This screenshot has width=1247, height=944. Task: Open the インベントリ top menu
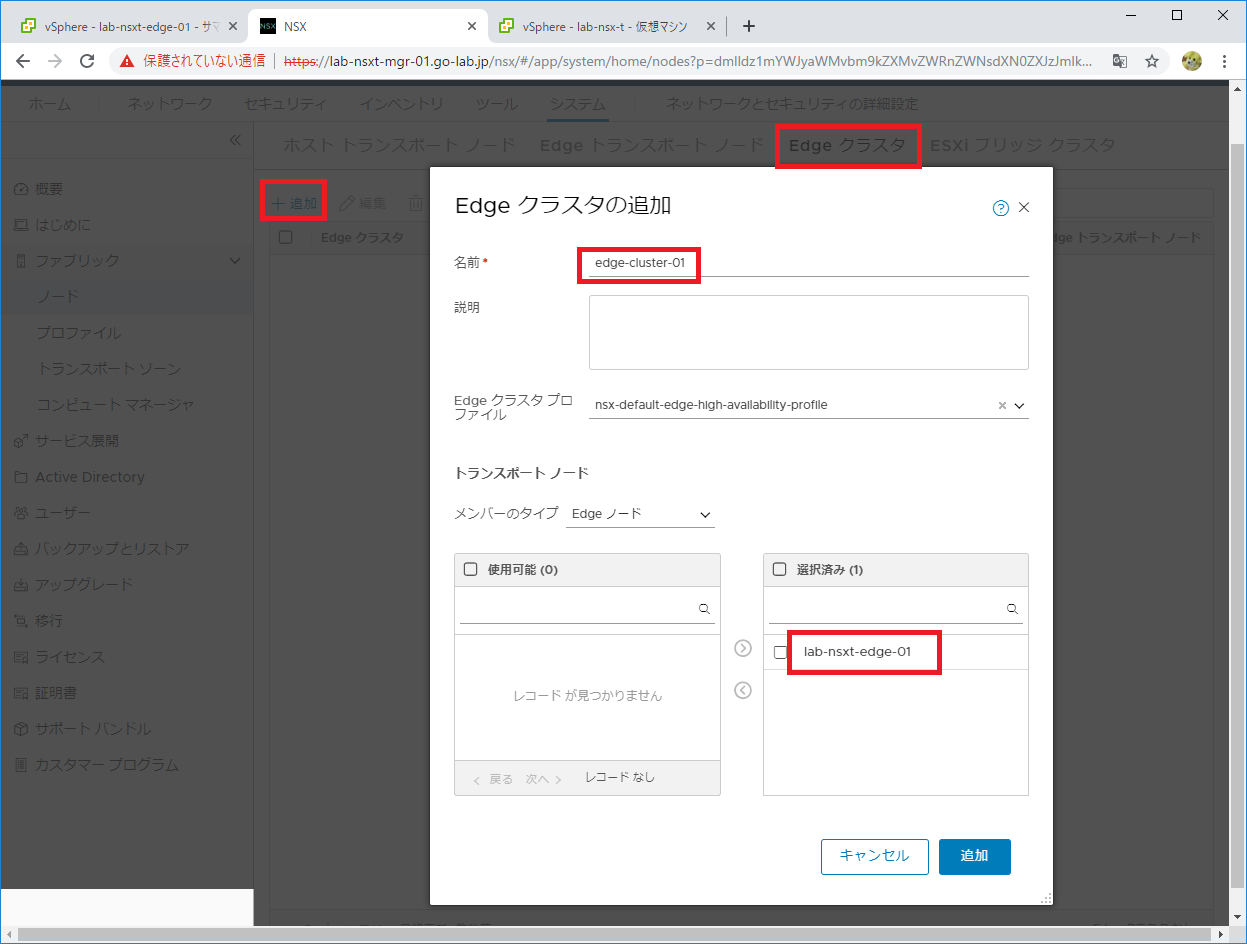click(402, 104)
